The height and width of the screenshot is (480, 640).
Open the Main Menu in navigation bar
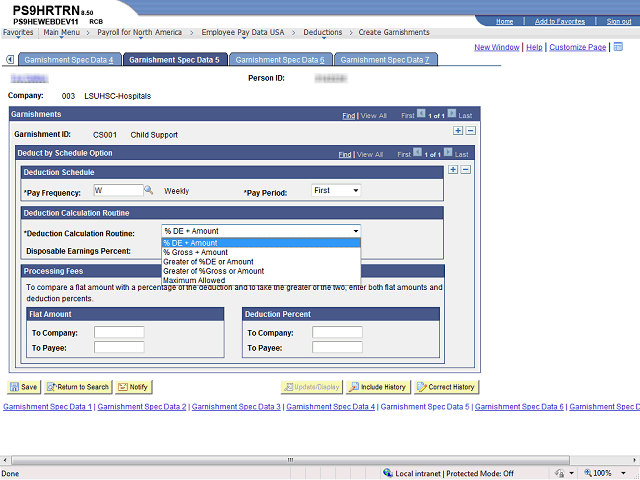tap(64, 32)
